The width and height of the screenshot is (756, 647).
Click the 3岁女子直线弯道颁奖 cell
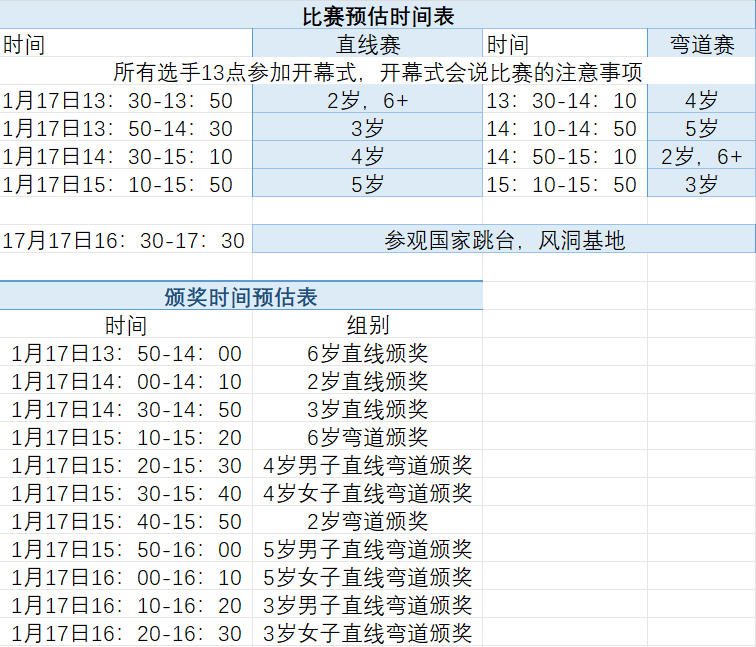[367, 633]
